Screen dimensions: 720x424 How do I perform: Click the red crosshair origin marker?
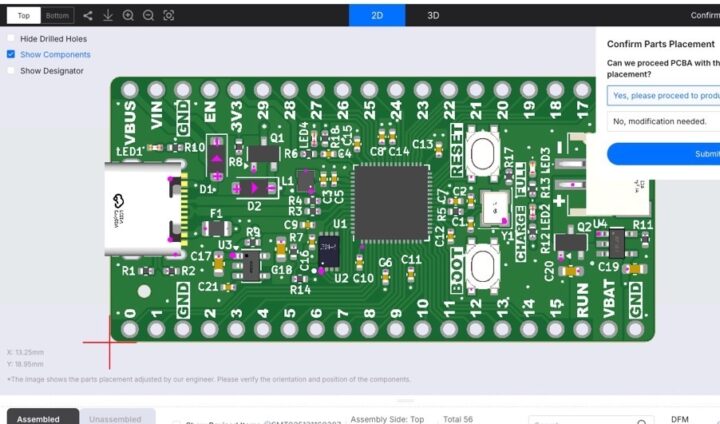pos(110,341)
